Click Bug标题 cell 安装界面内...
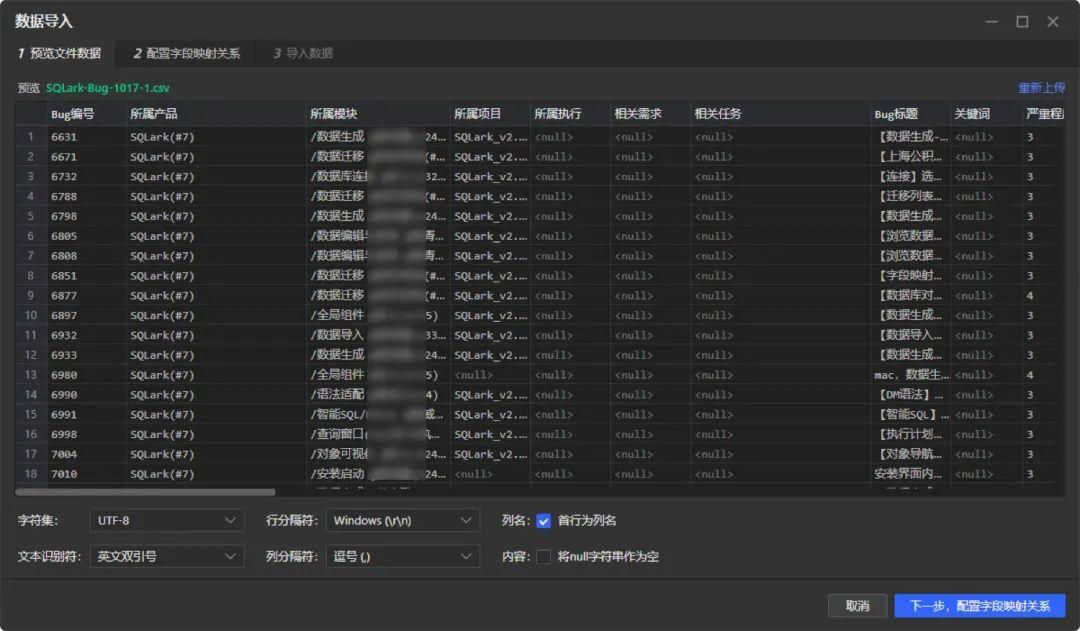The height and width of the screenshot is (631, 1080). [911, 475]
